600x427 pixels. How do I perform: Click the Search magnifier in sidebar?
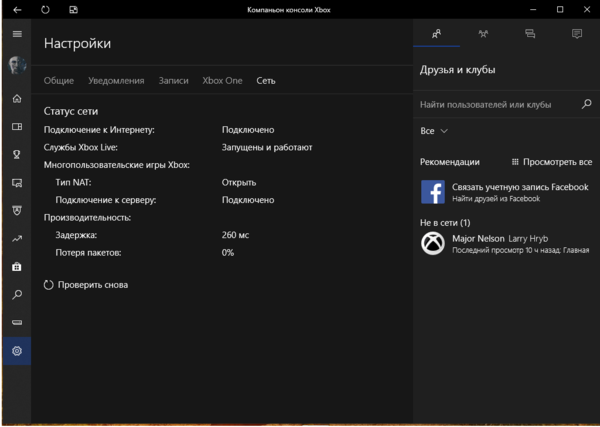click(17, 295)
